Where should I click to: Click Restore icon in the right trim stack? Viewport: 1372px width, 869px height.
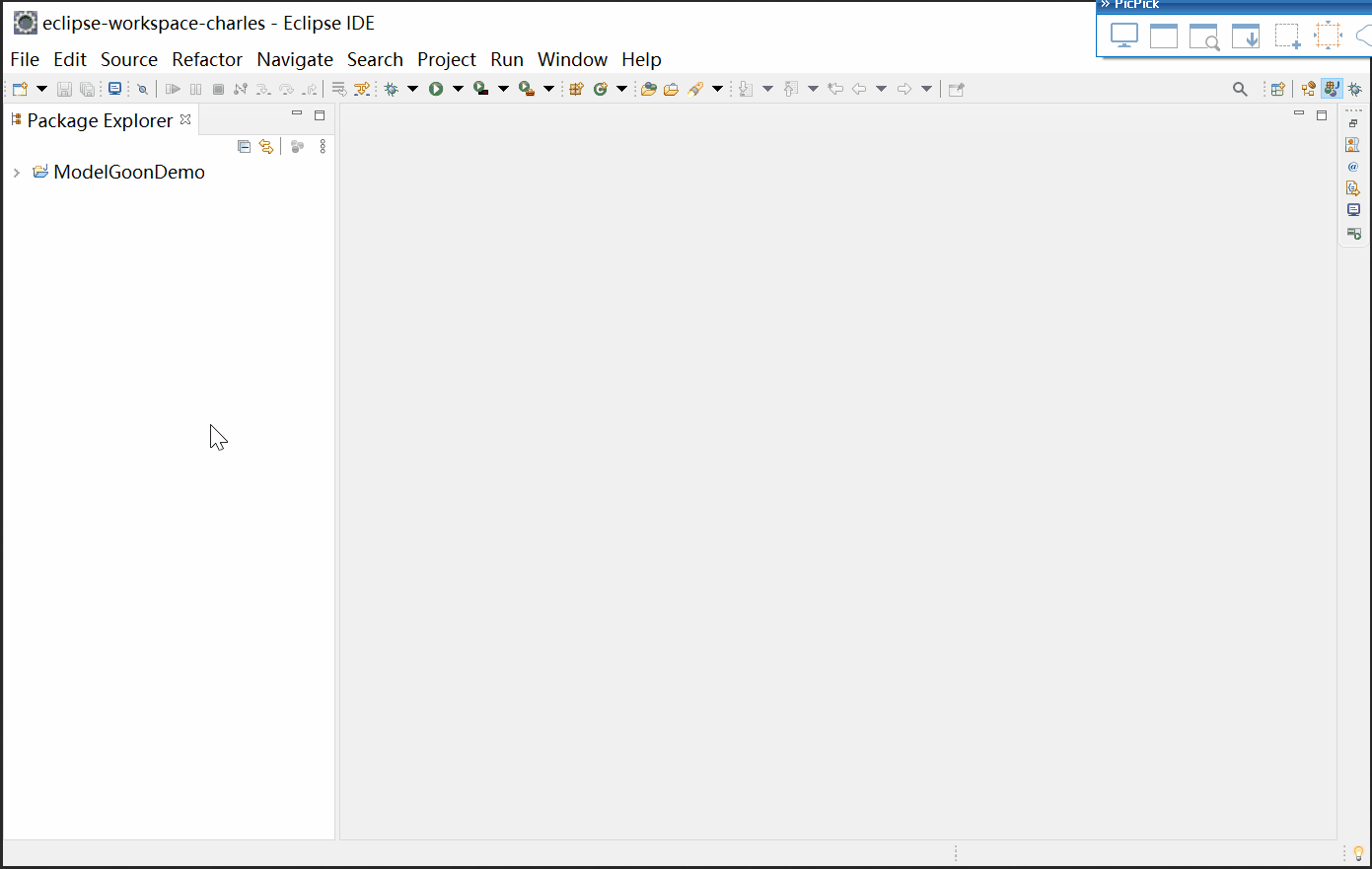pos(1353,123)
